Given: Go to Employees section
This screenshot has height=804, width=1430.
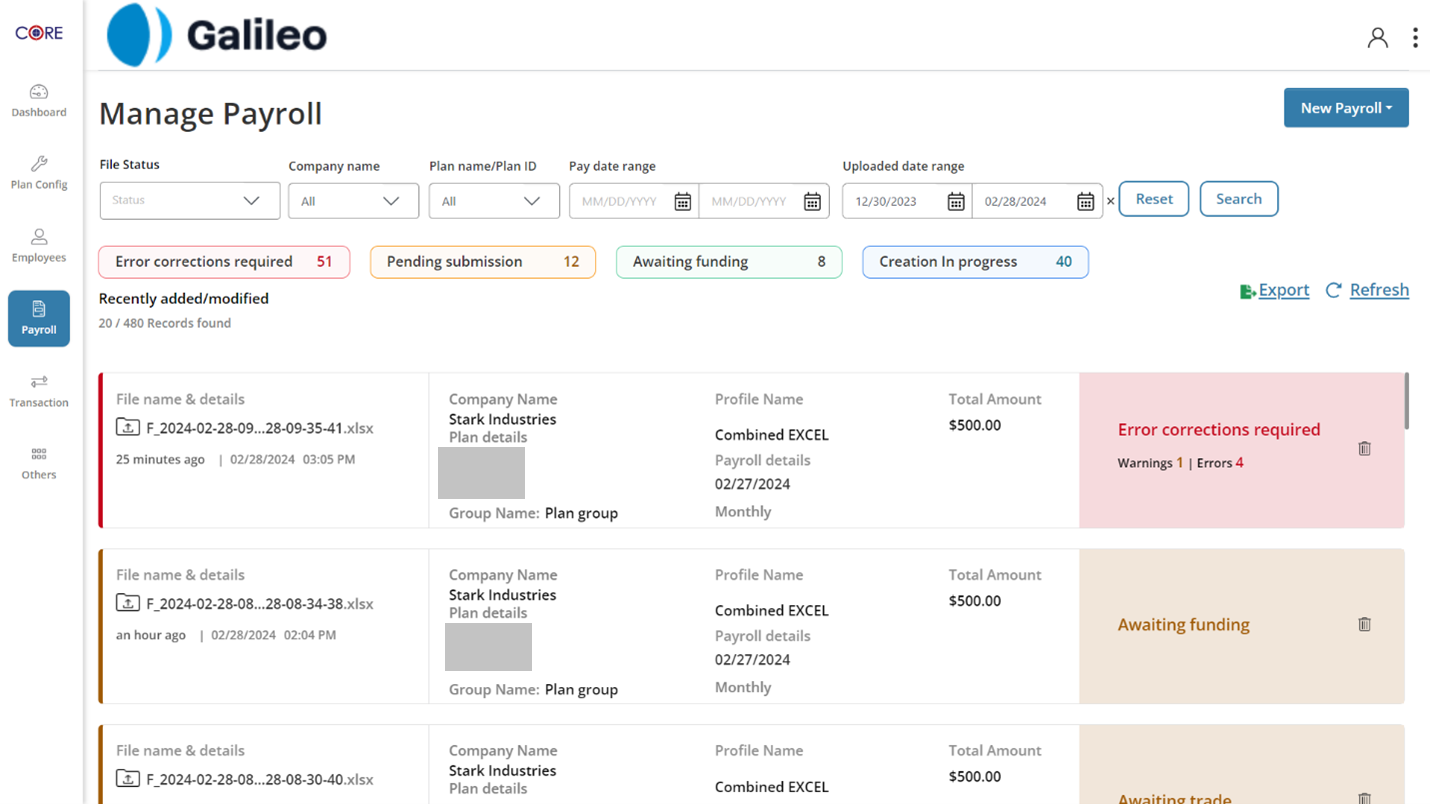Looking at the screenshot, I should (39, 246).
